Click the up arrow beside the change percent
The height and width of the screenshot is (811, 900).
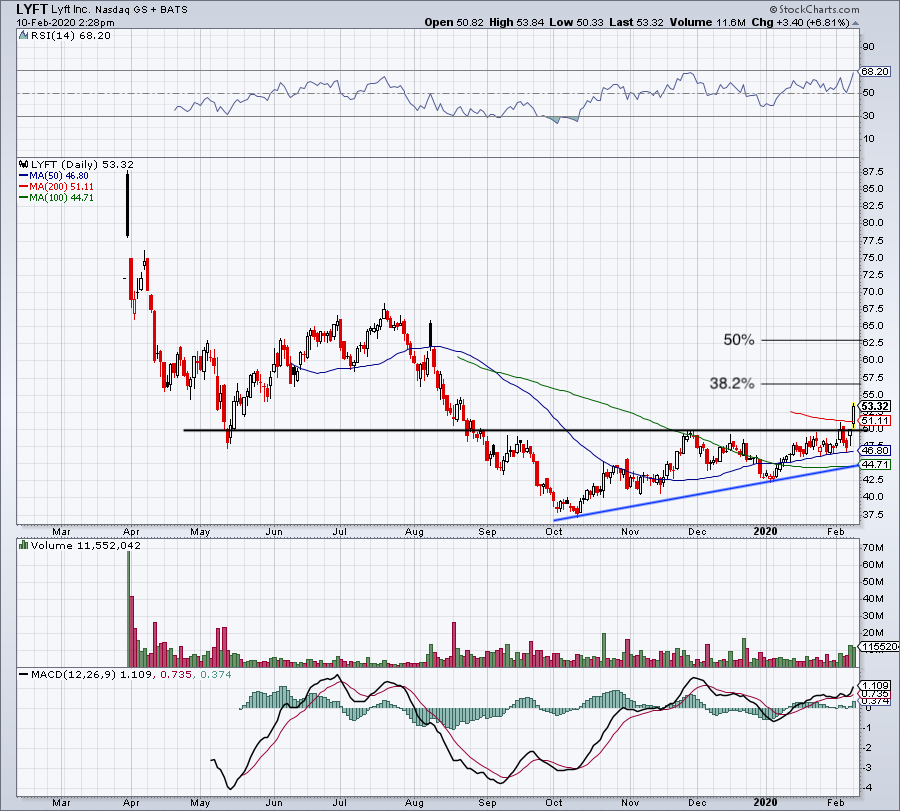point(855,24)
